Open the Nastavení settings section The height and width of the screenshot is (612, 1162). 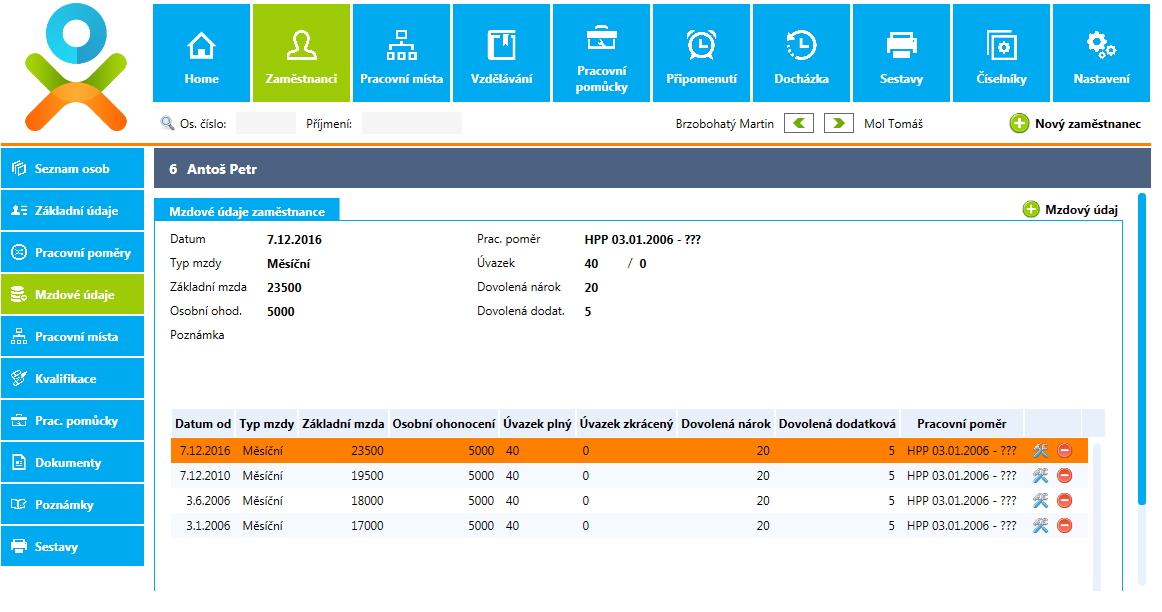point(1102,53)
